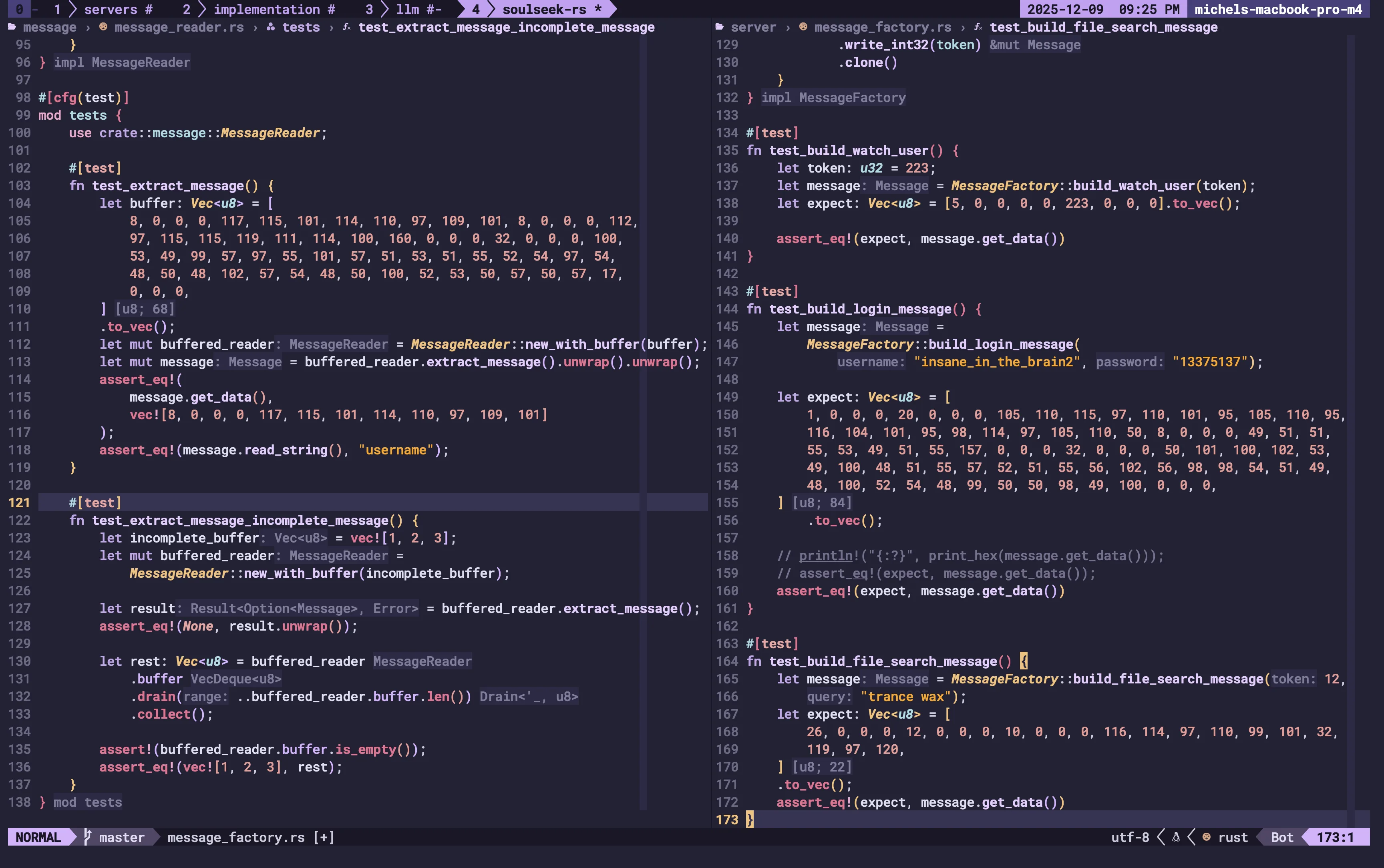Click the tmux session index 0
Image resolution: width=1384 pixels, height=868 pixels.
pyautogui.click(x=20, y=9)
